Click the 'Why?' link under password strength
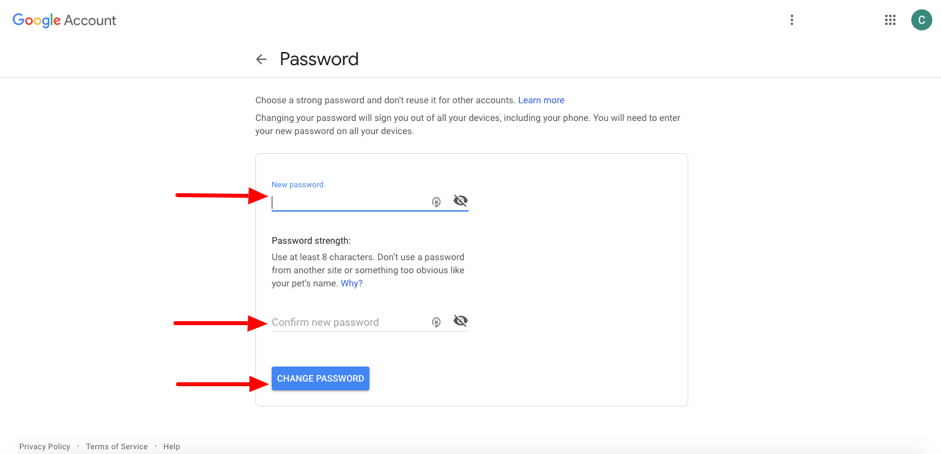Screen dimensions: 941x454 [x=351, y=284]
